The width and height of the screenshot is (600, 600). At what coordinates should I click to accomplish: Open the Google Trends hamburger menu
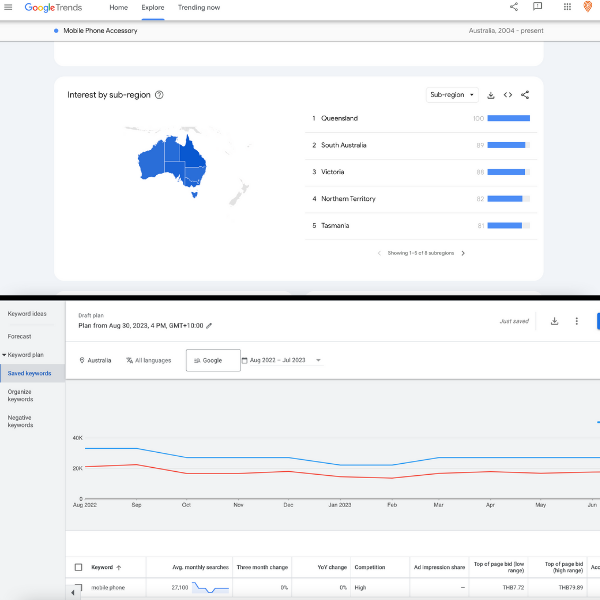tap(8, 7)
